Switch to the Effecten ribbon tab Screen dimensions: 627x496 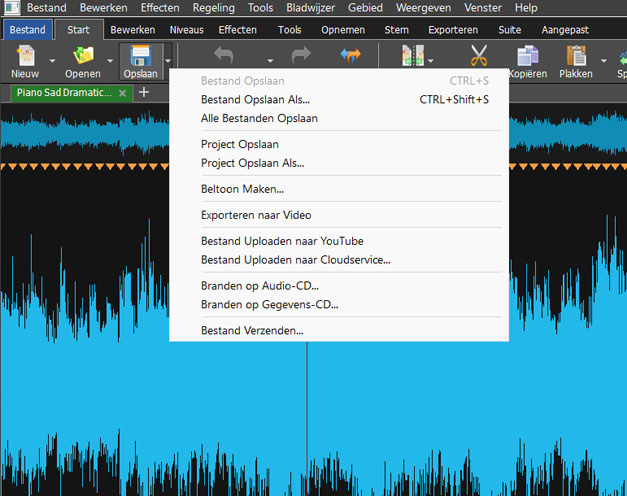(x=237, y=30)
